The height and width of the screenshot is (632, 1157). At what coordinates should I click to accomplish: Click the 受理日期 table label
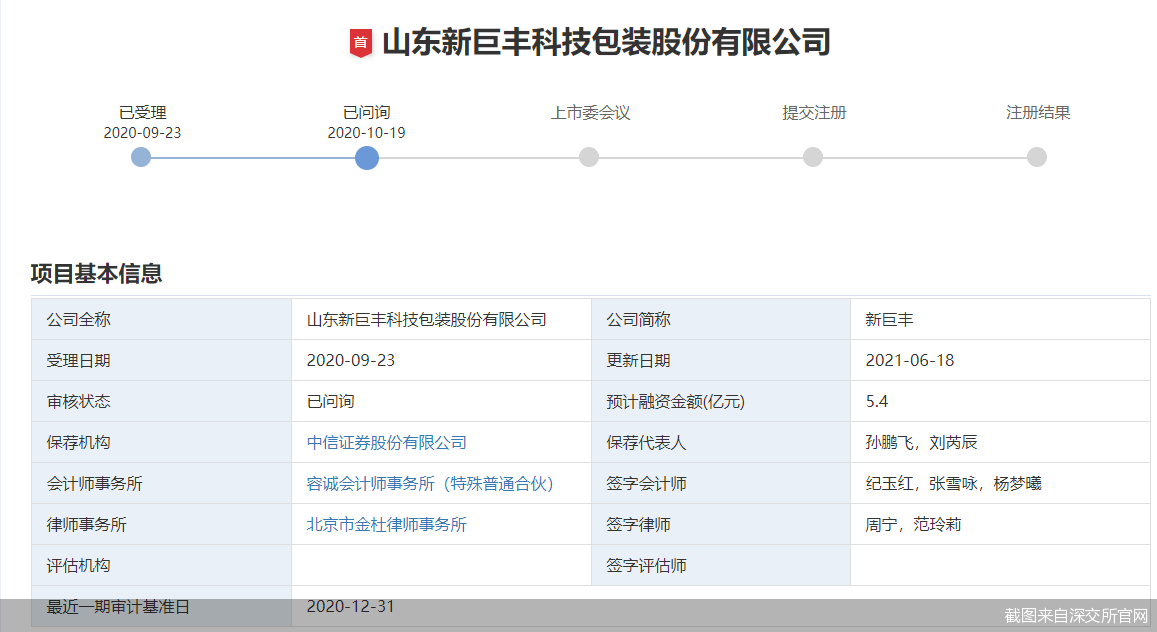point(78,361)
